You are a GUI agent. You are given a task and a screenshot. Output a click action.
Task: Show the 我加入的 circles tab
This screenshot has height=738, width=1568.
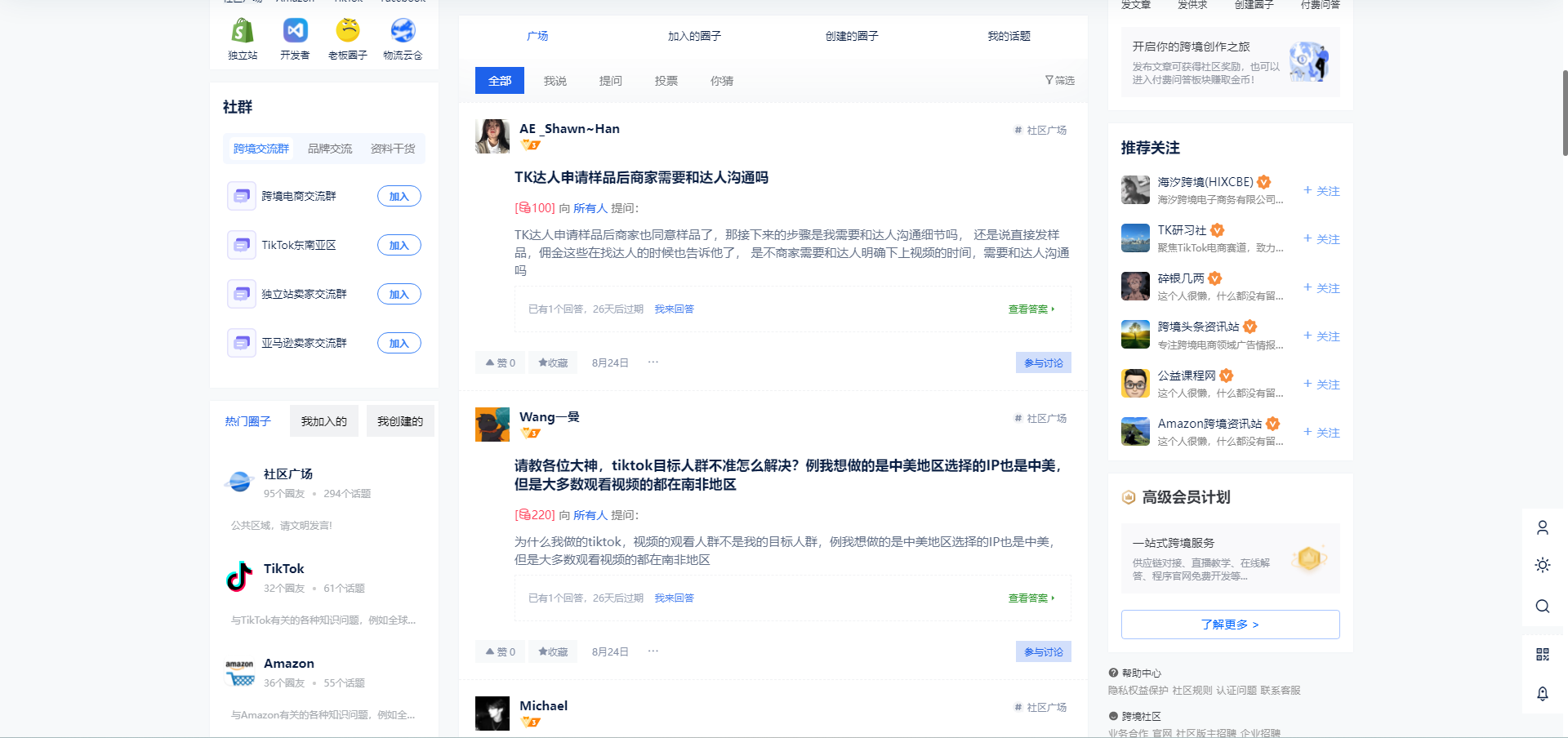pos(324,421)
